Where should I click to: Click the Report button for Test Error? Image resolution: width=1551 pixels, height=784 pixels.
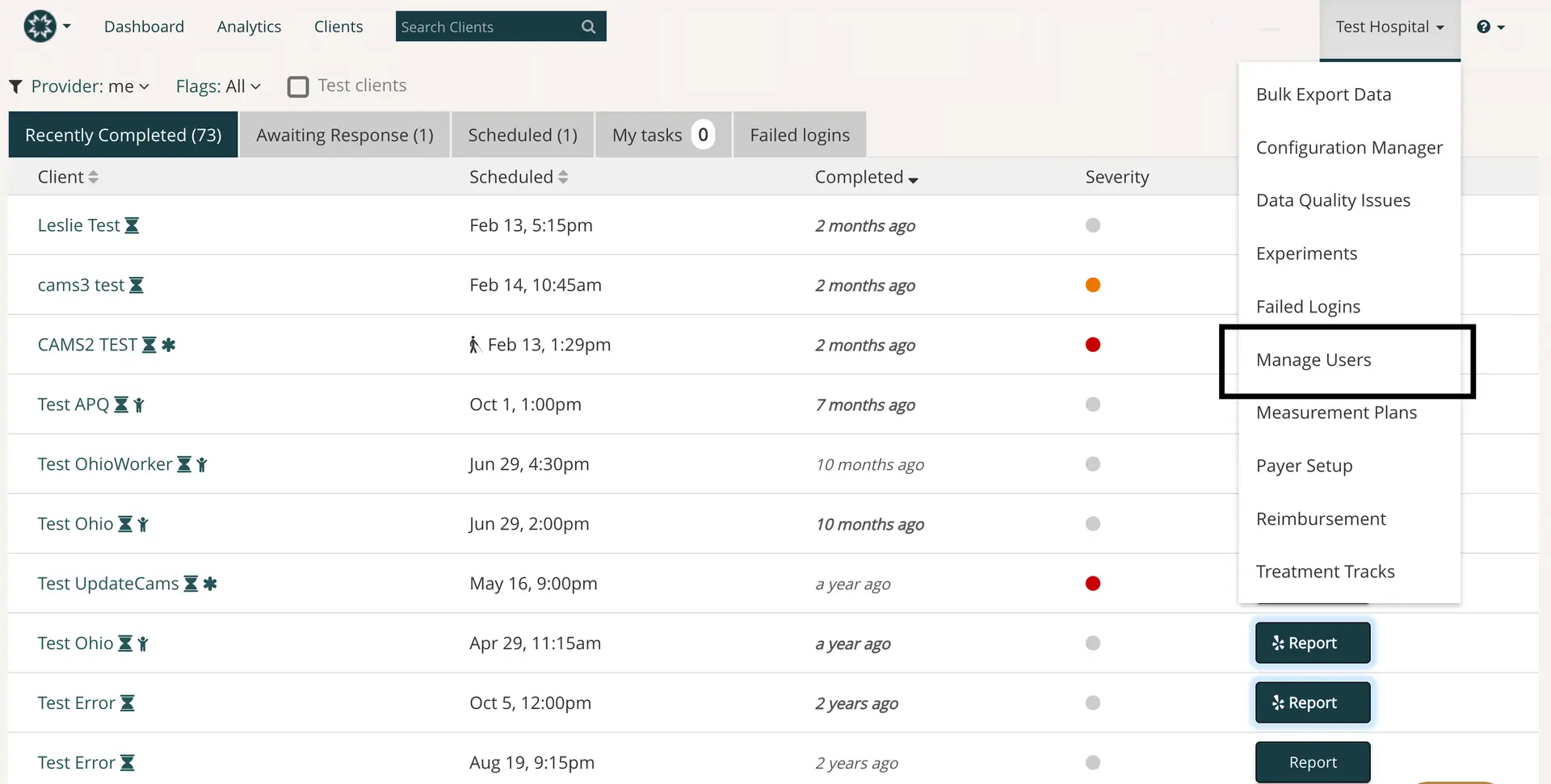(x=1311, y=702)
